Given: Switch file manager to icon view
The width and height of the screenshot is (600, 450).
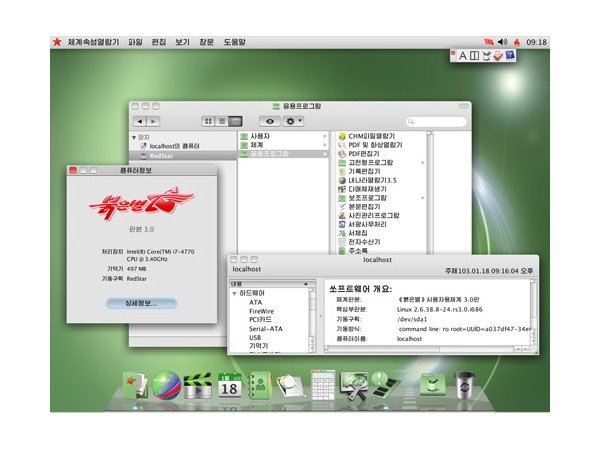Looking at the screenshot, I should click(x=208, y=121).
